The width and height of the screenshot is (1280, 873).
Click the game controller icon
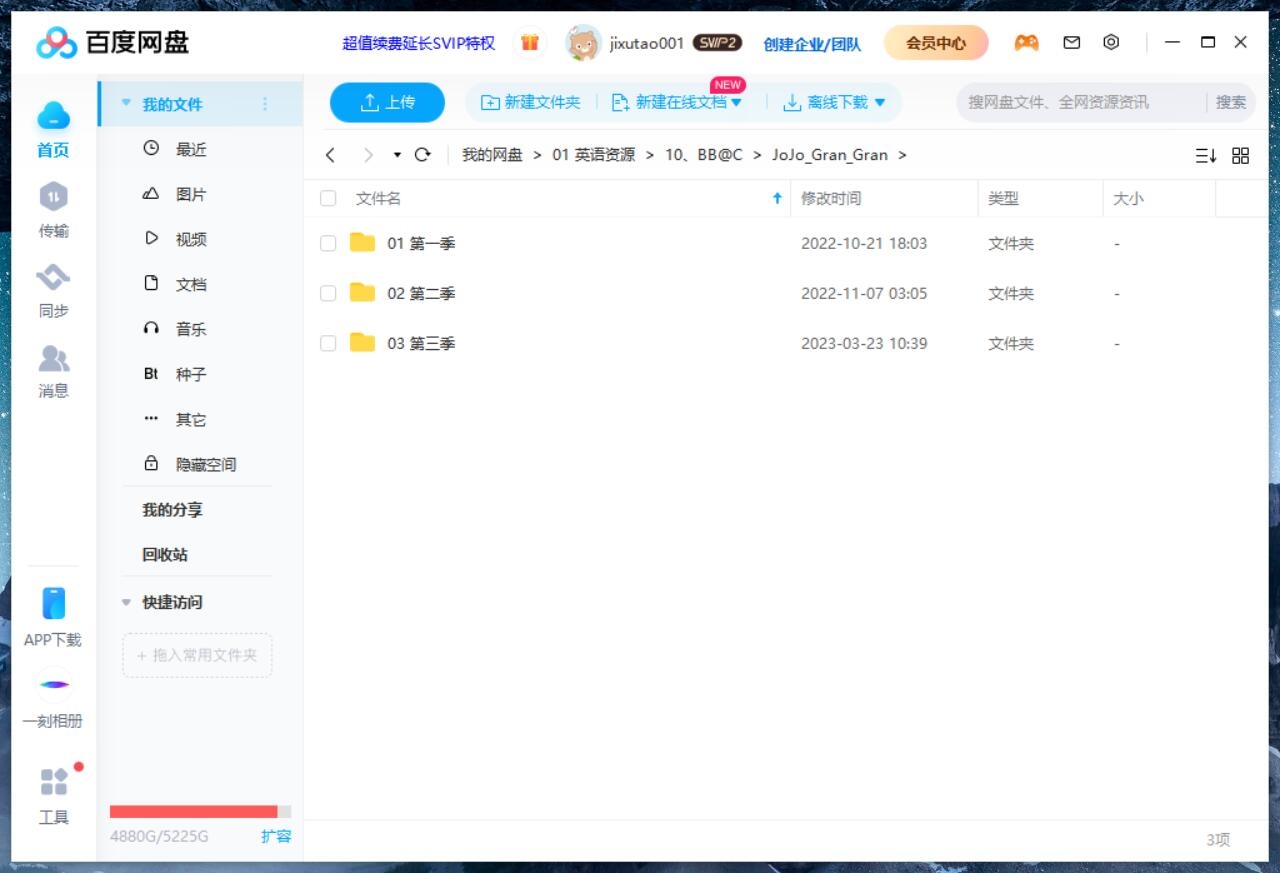click(x=1026, y=43)
